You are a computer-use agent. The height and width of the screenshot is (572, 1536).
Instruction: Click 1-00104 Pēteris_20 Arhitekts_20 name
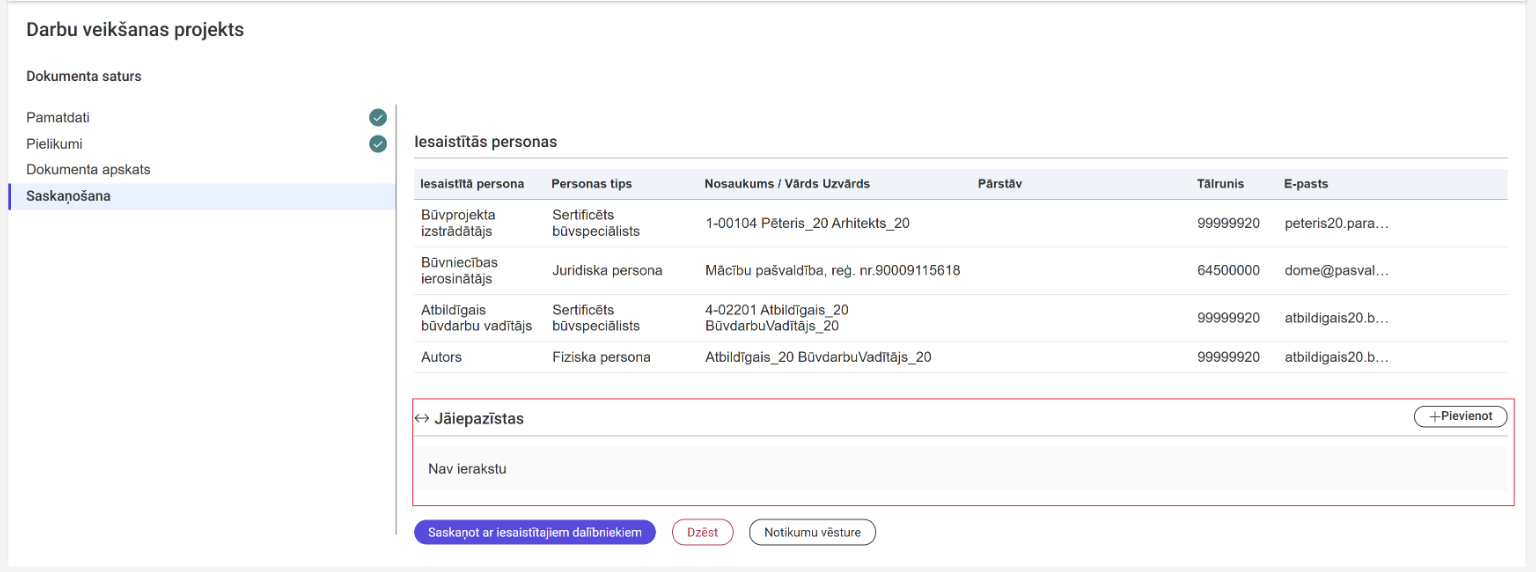807,223
